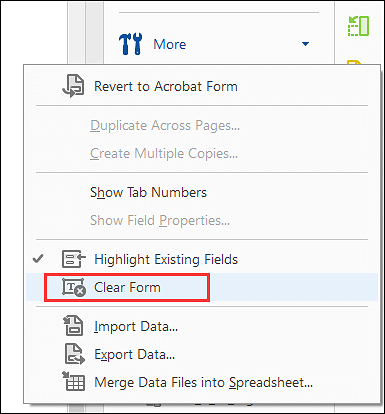The width and height of the screenshot is (385, 414).
Task: Click the Duplicate Across Pages... entry
Action: (x=165, y=126)
